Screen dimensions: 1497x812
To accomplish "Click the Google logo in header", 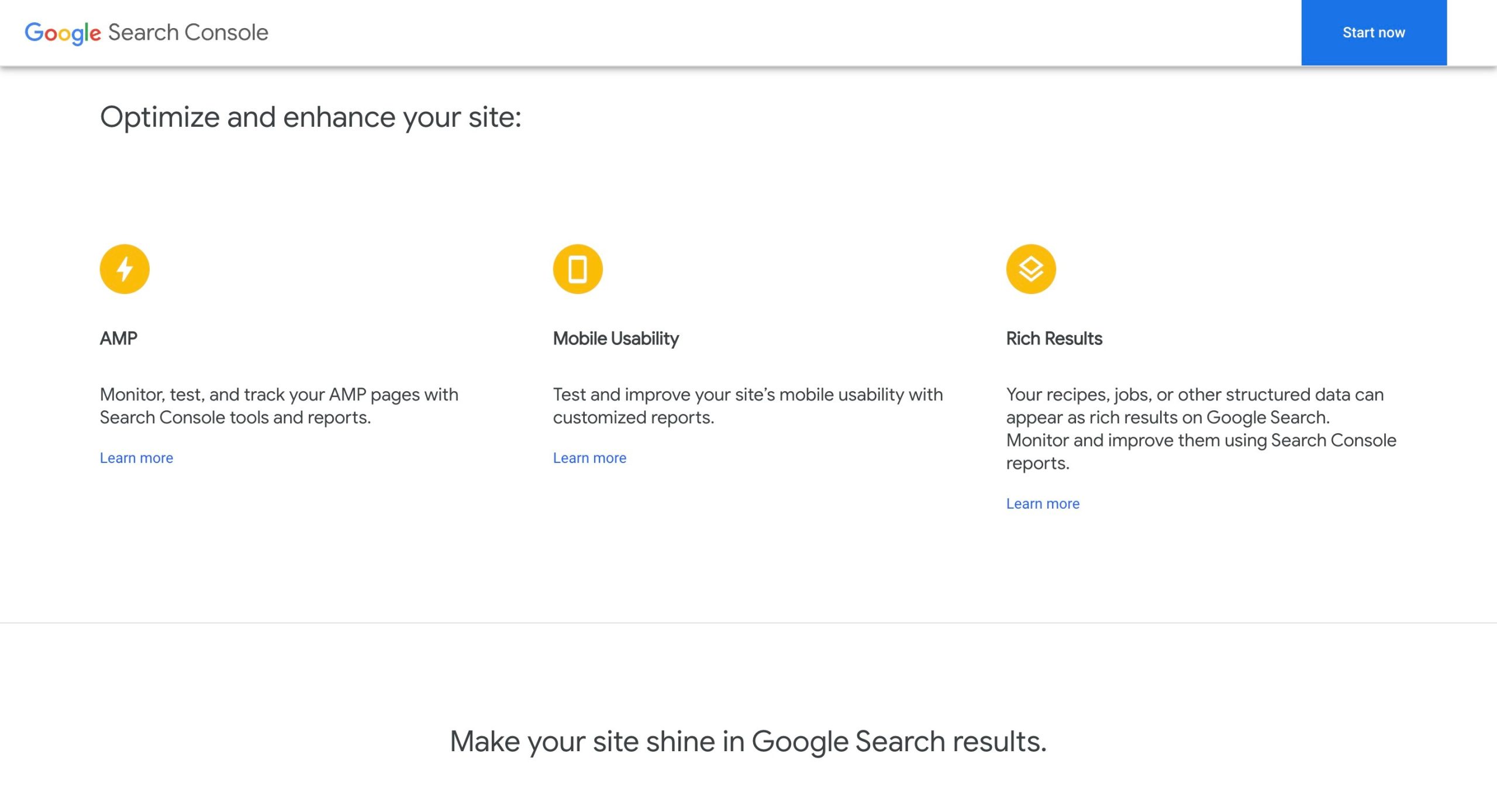I will (x=63, y=33).
